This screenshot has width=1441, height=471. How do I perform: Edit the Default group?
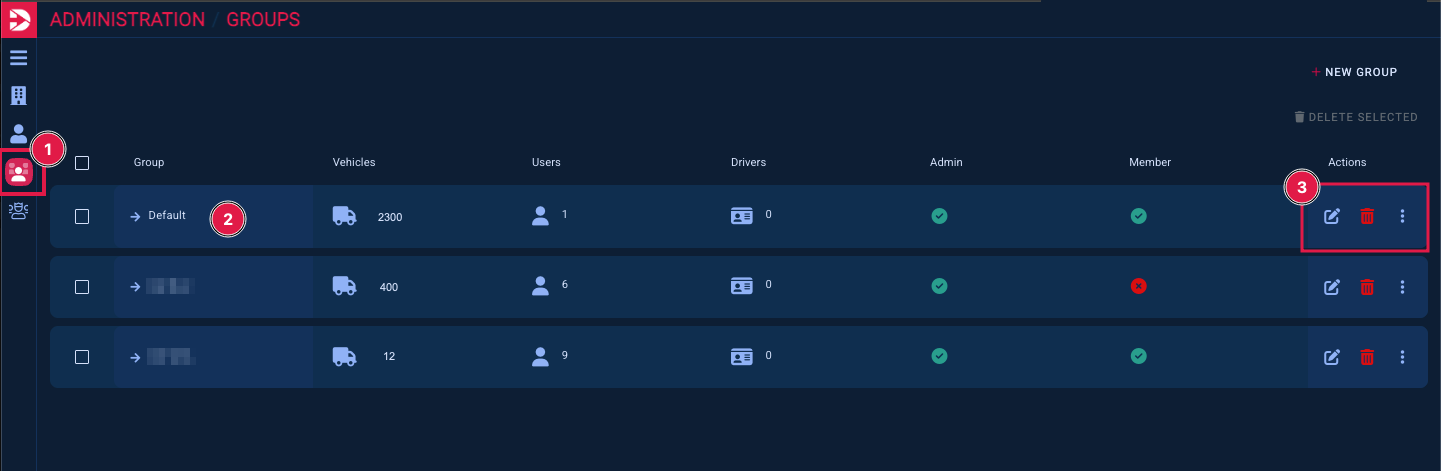pyautogui.click(x=1331, y=216)
